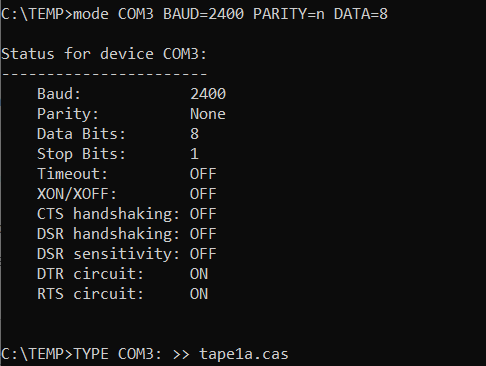Click the 'Baud:' label
The width and height of the screenshot is (486, 366).
(59, 94)
